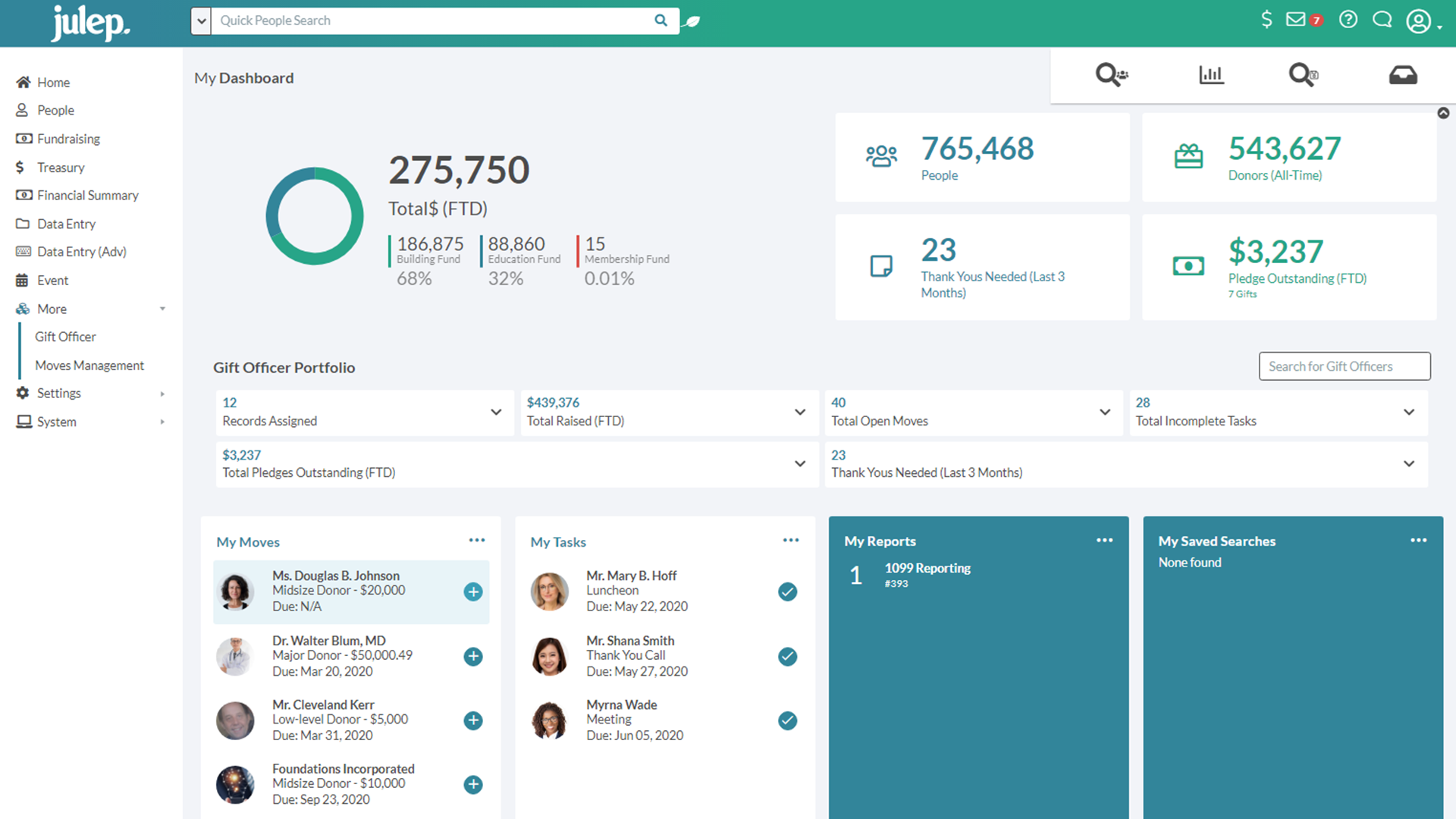Open the people search icon on the dashboard toolbar
The width and height of the screenshot is (1456, 819).
point(1111,74)
